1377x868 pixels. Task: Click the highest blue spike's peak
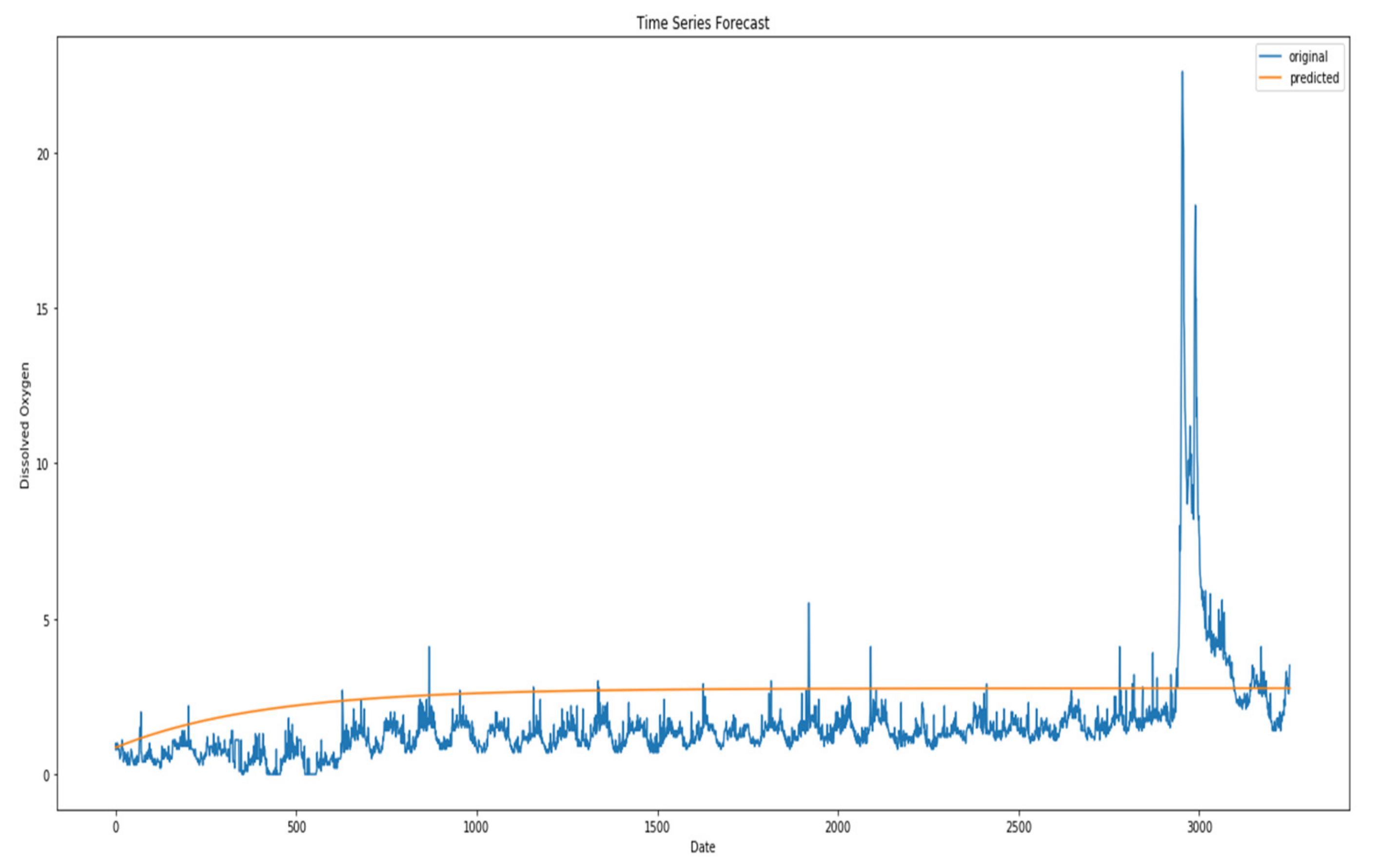click(x=1182, y=73)
